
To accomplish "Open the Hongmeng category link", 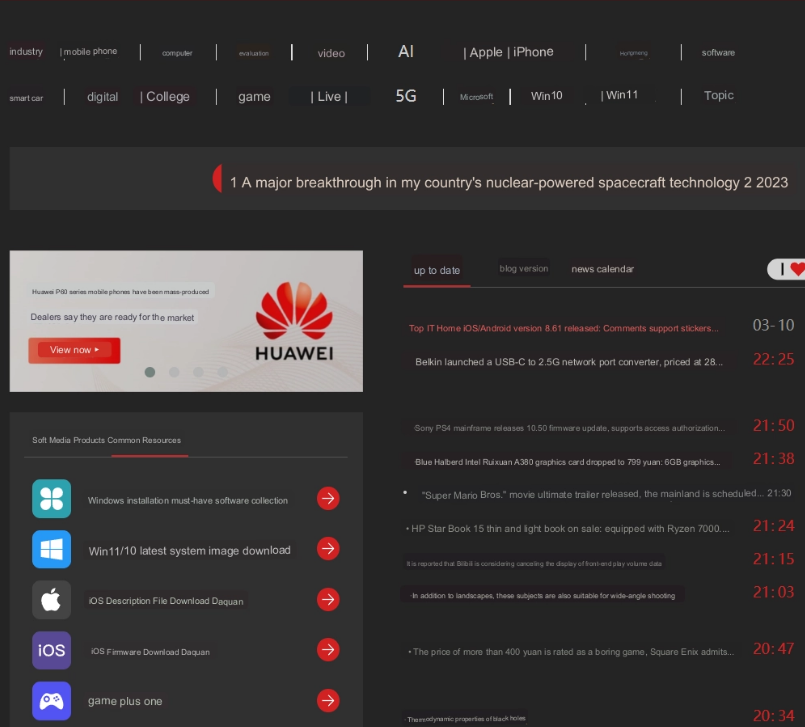I will [x=634, y=53].
